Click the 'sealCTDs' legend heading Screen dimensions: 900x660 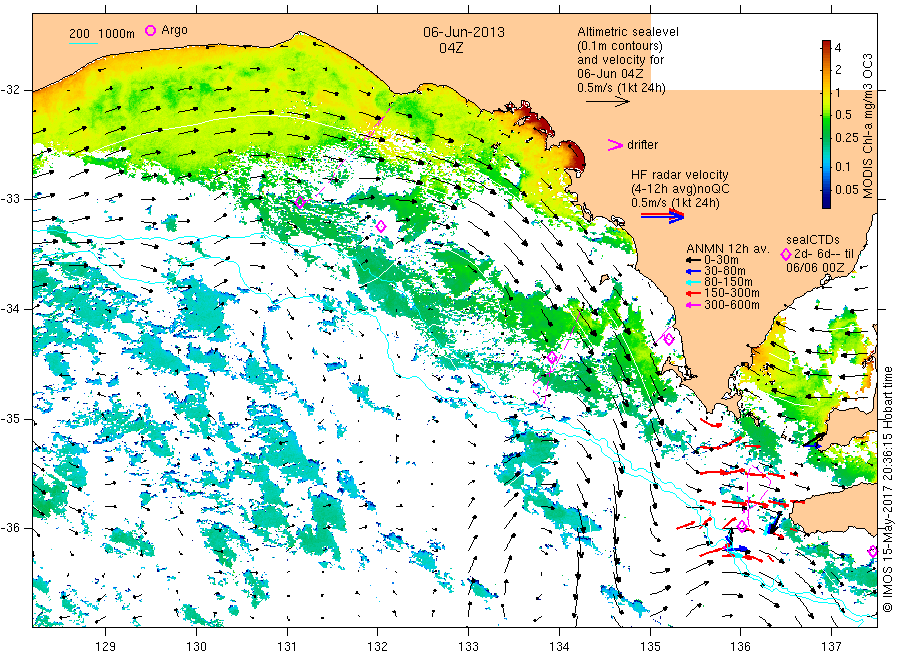coord(813,240)
